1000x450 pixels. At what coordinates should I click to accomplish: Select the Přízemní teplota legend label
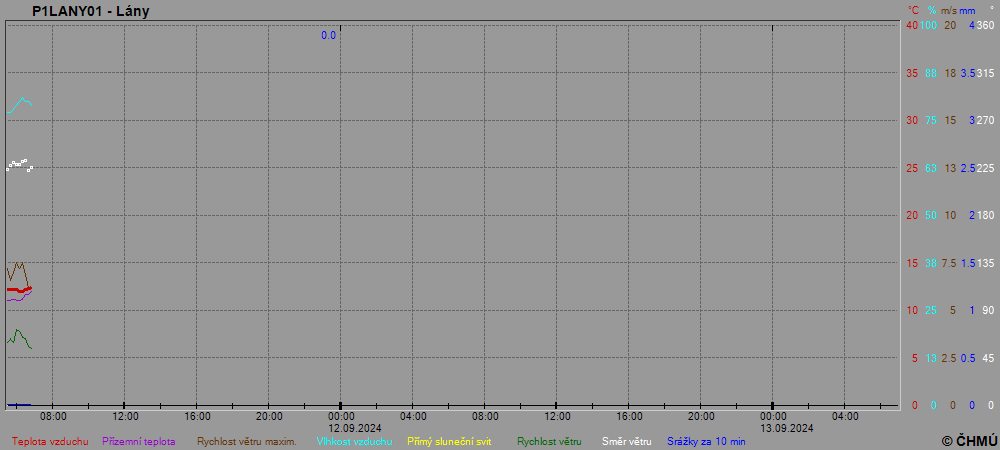139,441
